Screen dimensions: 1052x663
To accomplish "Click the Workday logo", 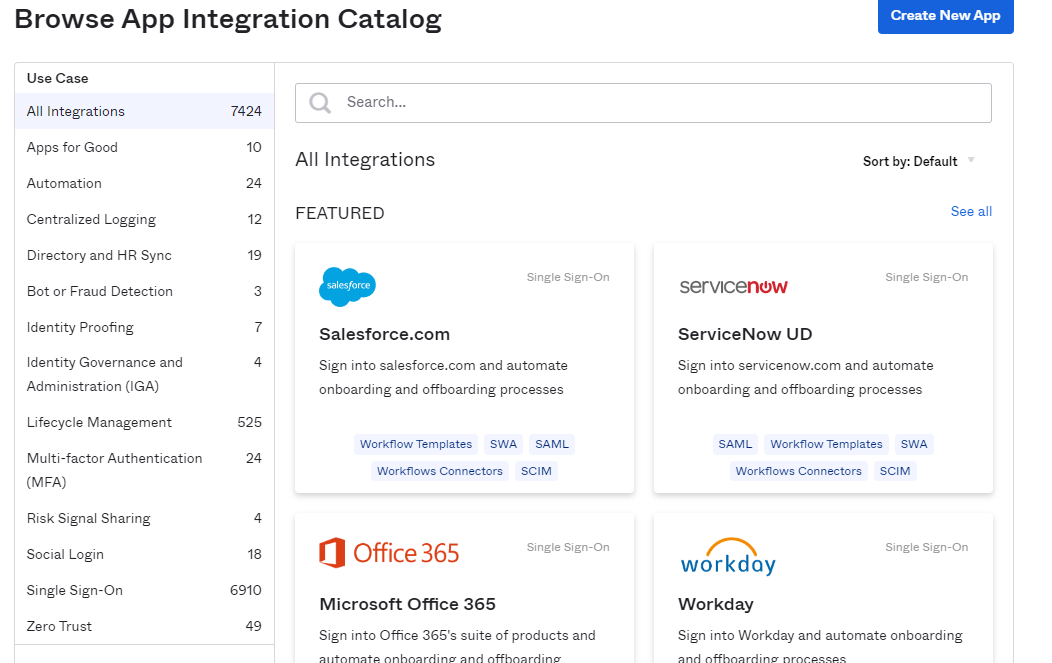I will (x=728, y=557).
